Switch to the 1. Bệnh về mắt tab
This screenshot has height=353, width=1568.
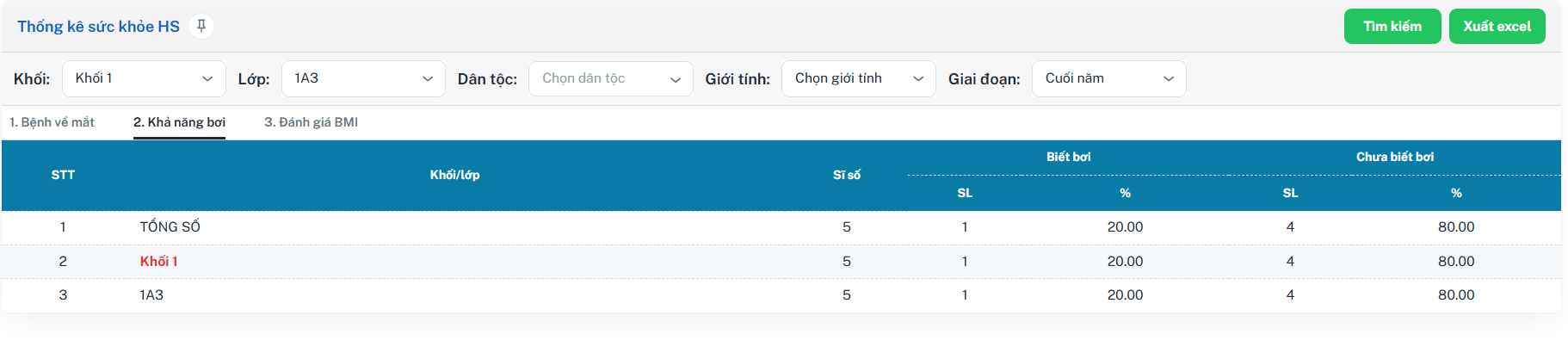pyautogui.click(x=52, y=122)
